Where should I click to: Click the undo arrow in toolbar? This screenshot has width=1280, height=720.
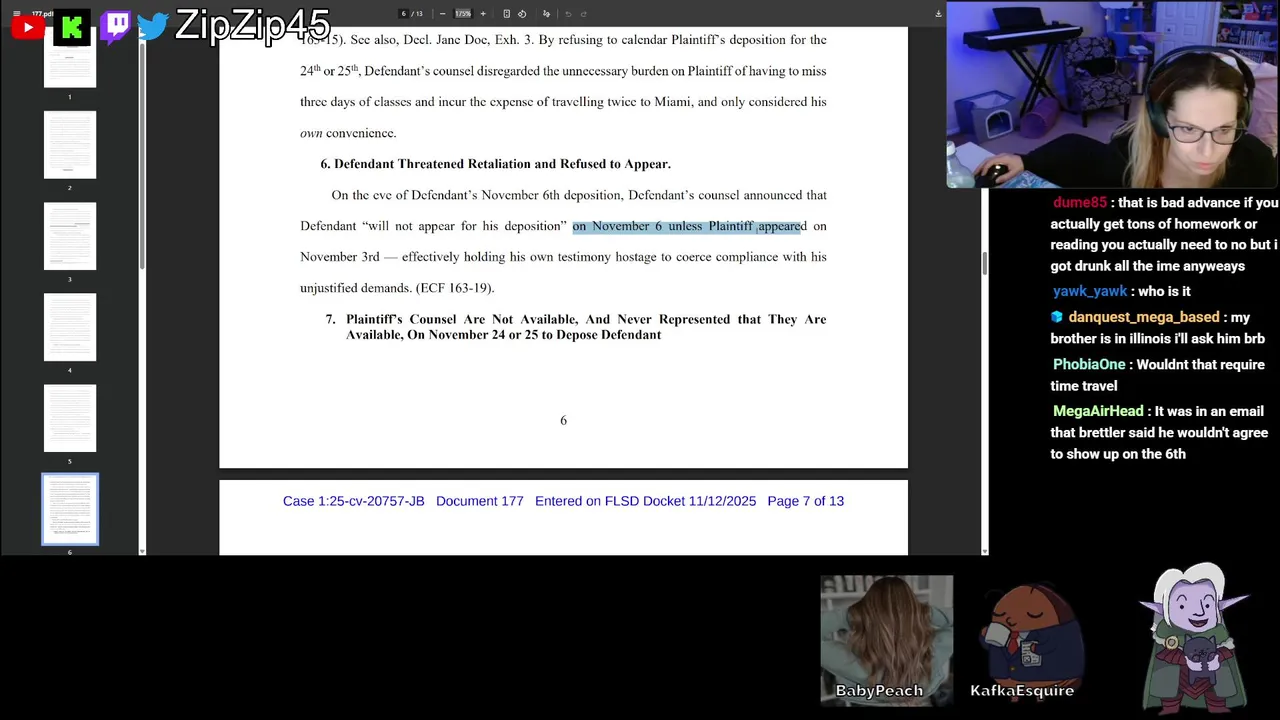coord(568,14)
